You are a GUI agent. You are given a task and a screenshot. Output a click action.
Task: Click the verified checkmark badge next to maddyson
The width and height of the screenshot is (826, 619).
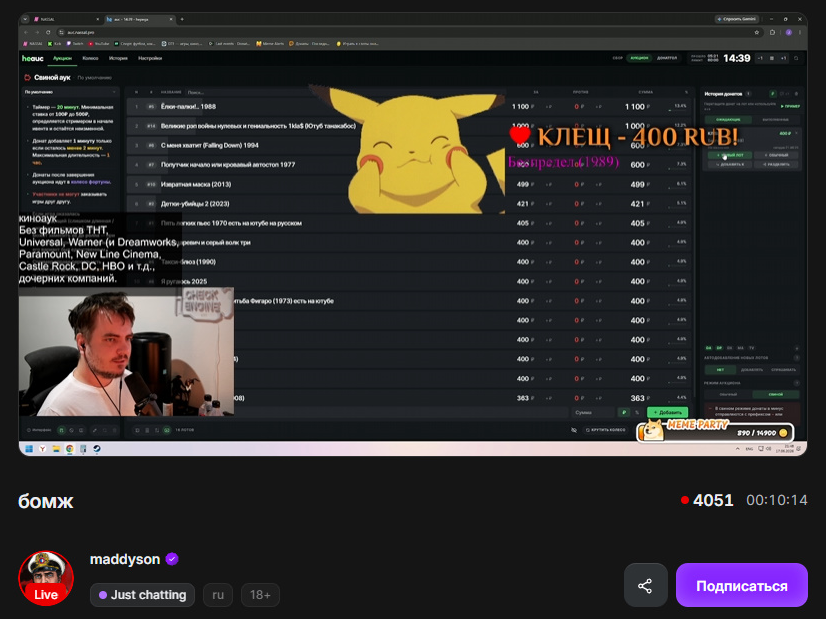[172, 559]
